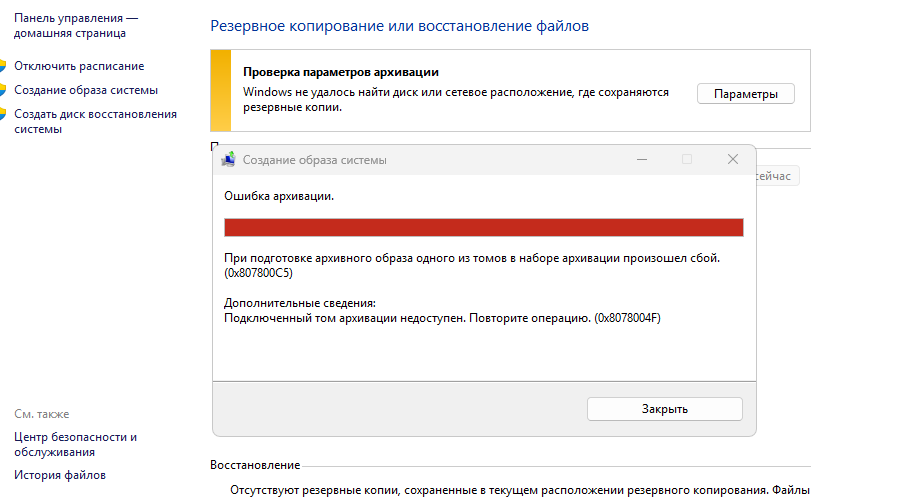The height and width of the screenshot is (499, 922).
Task: Click error code text (0x807800C5)
Action: 258,273
